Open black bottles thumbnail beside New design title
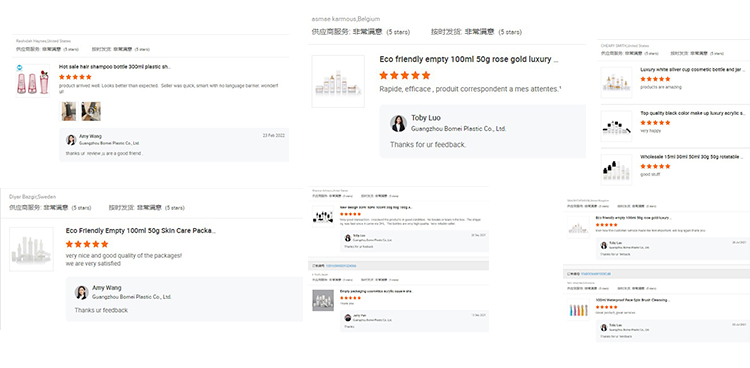The height and width of the screenshot is (368, 750). tap(323, 216)
